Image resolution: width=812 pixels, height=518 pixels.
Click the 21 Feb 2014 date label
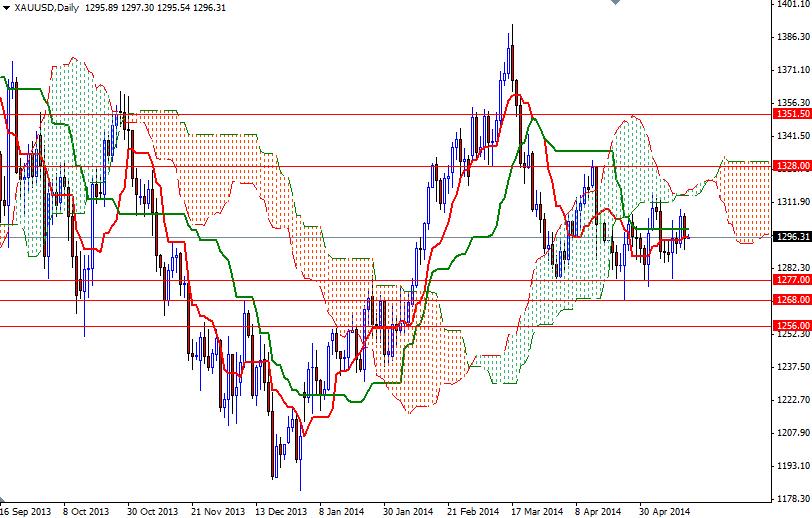tap(473, 511)
